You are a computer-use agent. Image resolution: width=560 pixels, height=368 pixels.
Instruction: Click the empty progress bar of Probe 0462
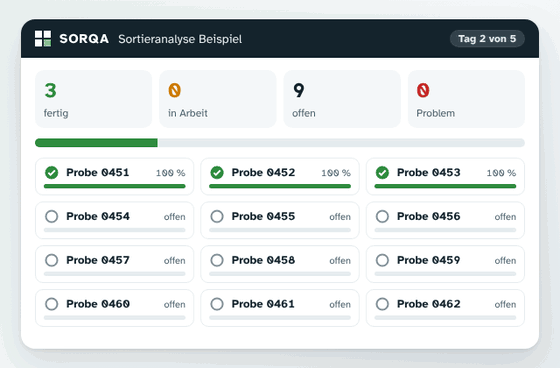(445, 318)
